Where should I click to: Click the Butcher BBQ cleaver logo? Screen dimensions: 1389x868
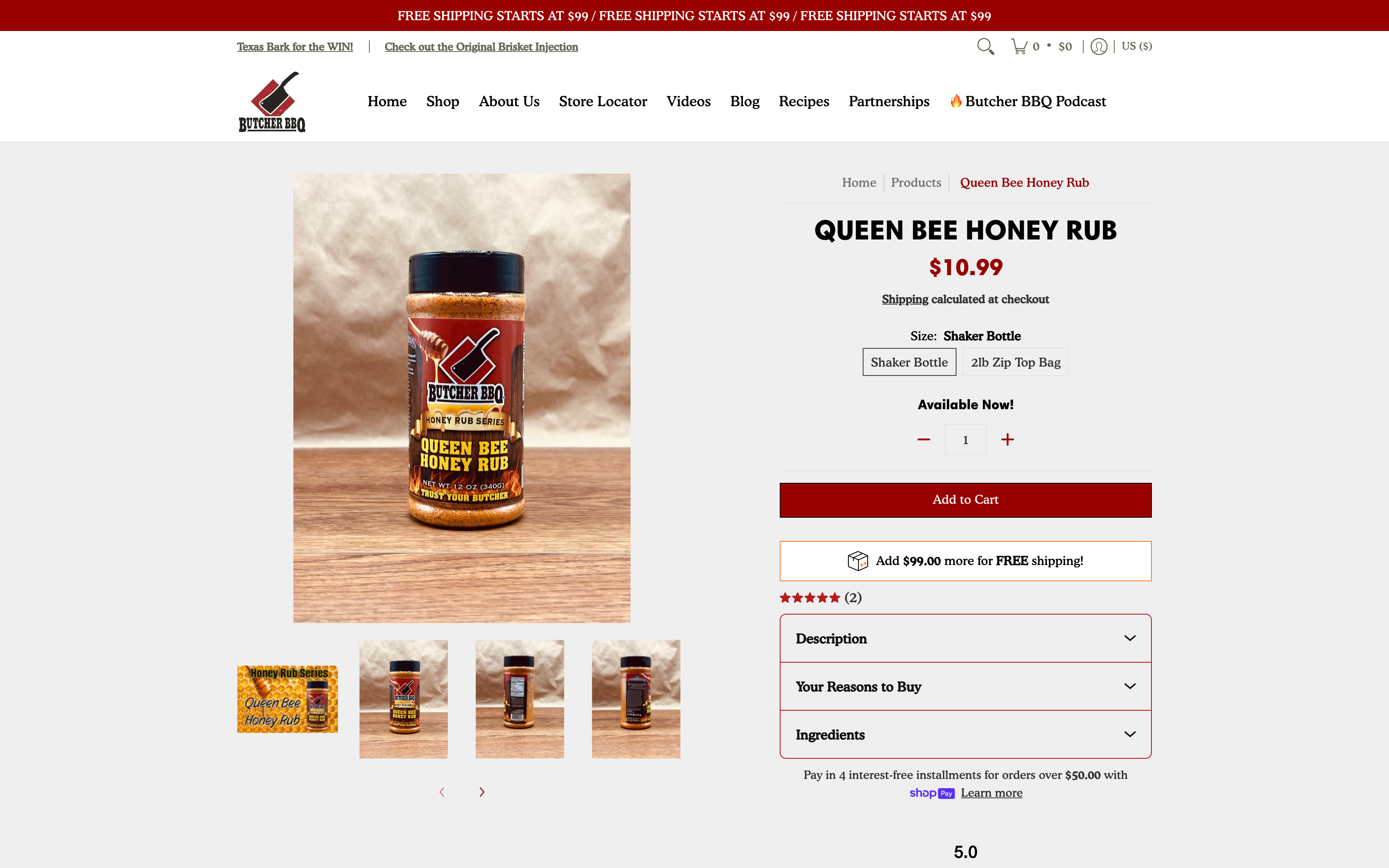[x=272, y=102]
